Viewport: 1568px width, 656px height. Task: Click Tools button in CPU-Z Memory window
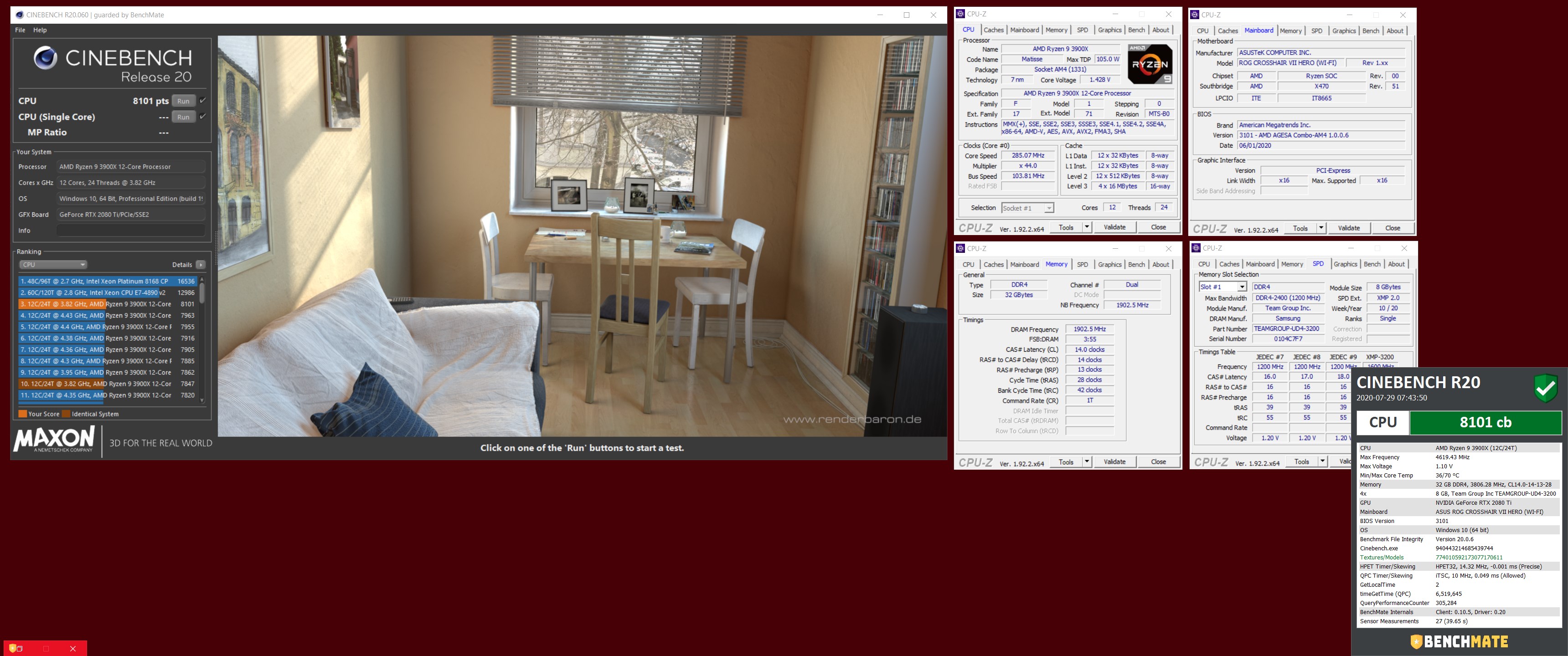[x=1066, y=462]
